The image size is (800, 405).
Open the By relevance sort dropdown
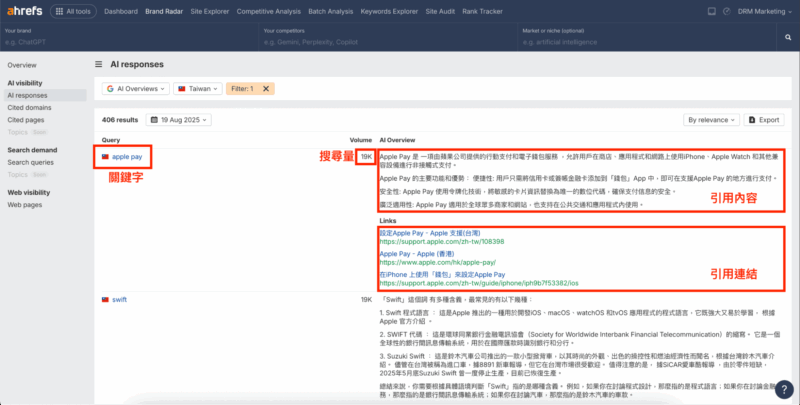pyautogui.click(x=711, y=120)
